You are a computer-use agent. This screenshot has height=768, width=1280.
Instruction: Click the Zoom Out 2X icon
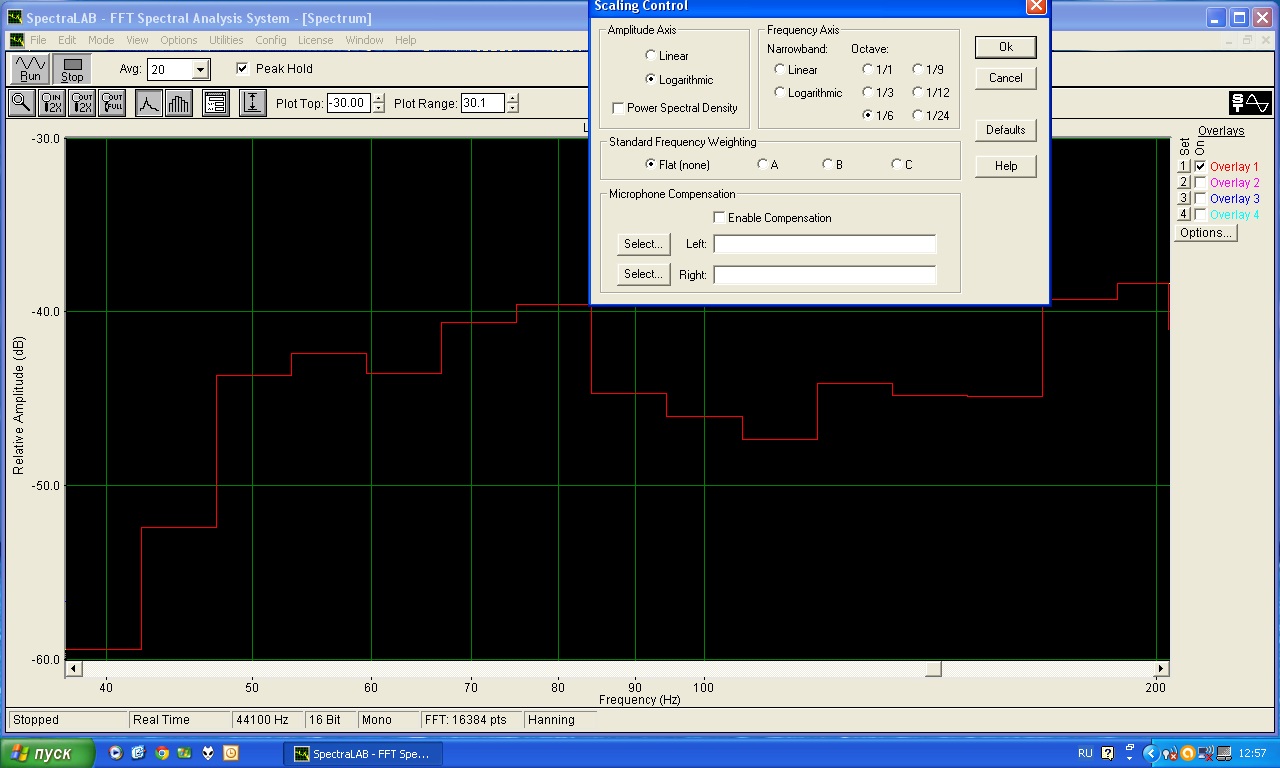point(81,103)
